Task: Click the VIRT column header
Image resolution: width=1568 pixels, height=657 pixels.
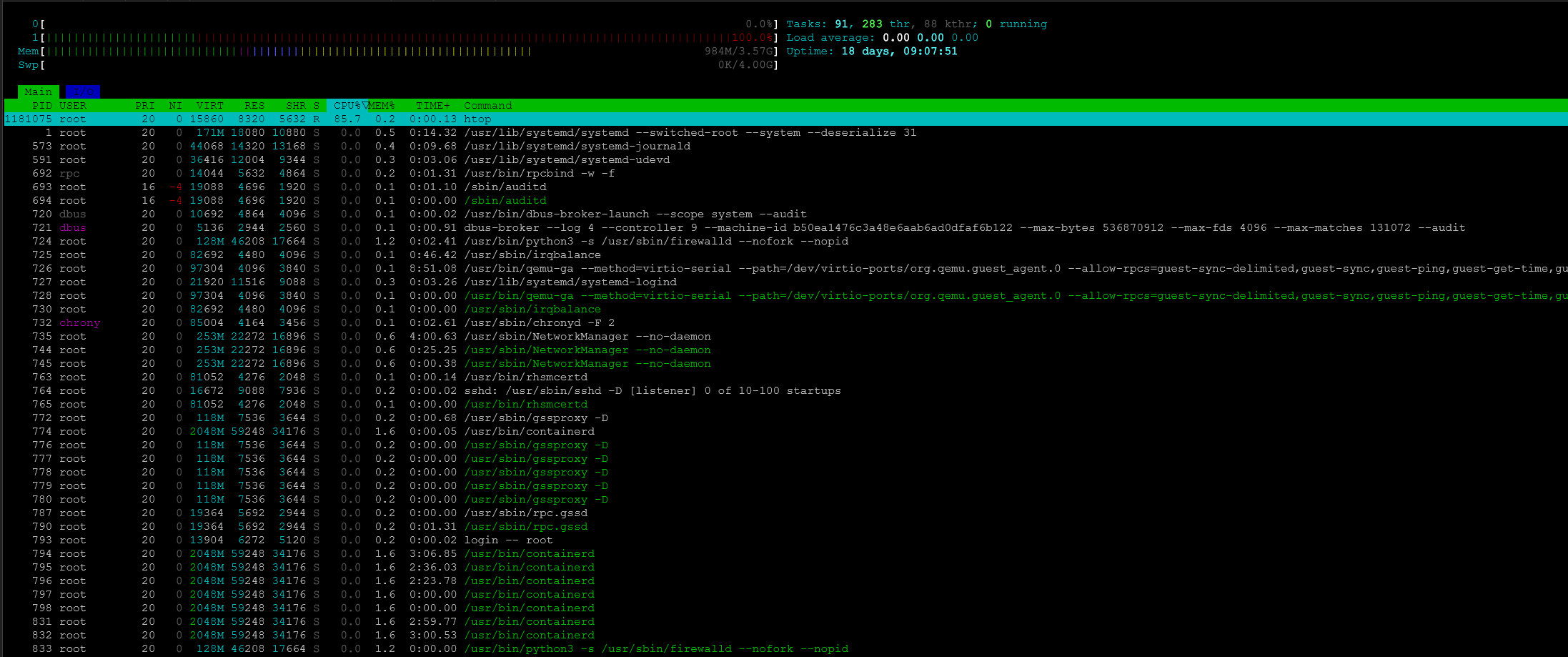Action: pyautogui.click(x=209, y=105)
